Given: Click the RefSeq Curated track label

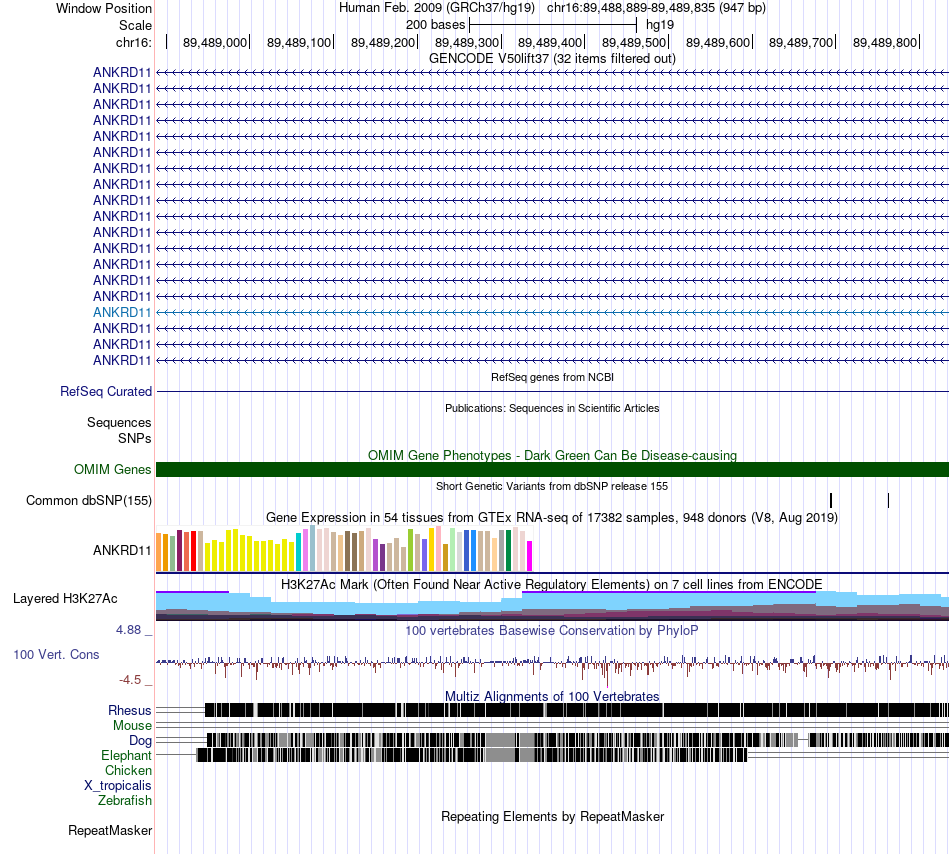Looking at the screenshot, I should [105, 392].
